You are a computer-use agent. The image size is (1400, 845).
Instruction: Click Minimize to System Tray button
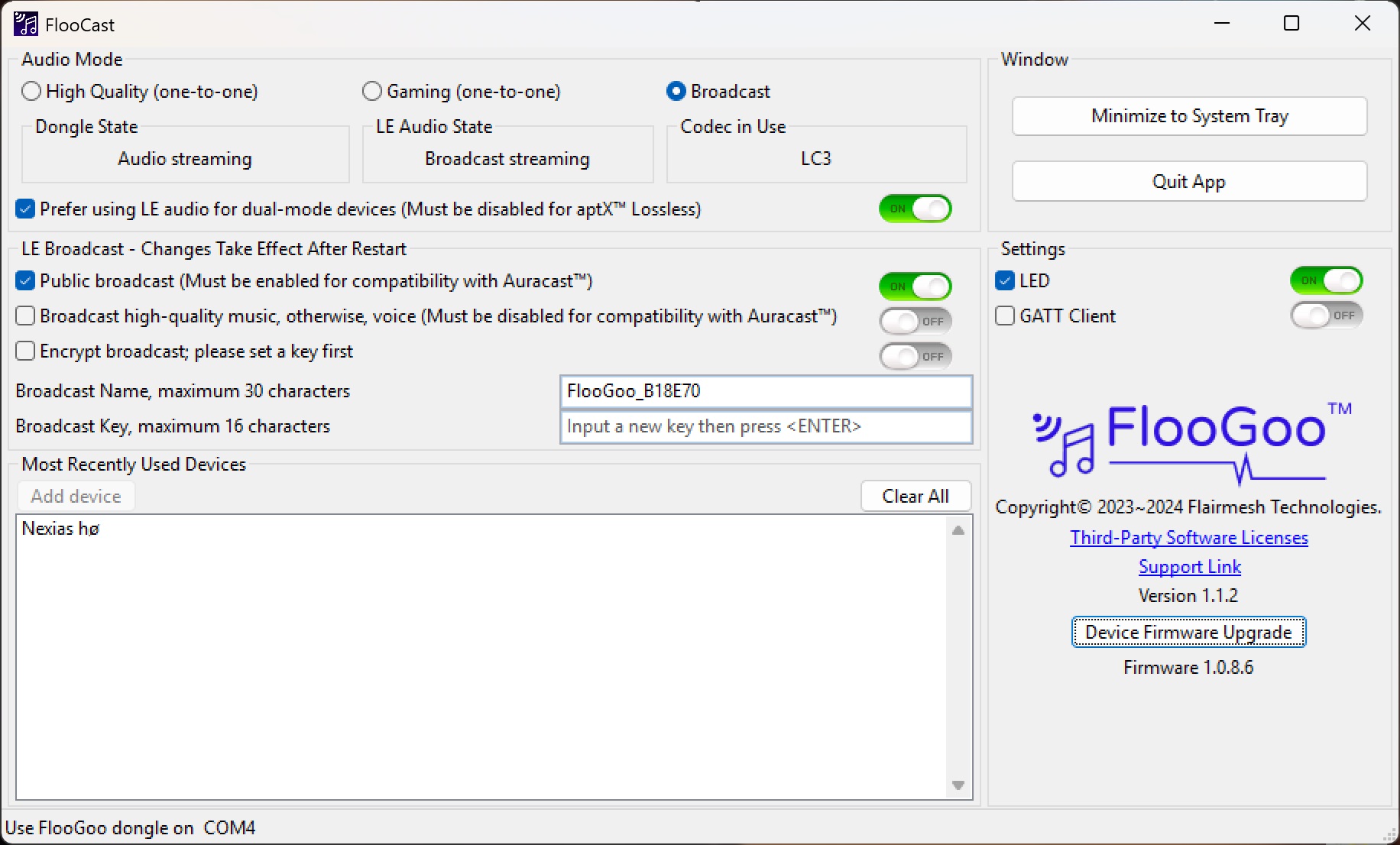[1189, 116]
